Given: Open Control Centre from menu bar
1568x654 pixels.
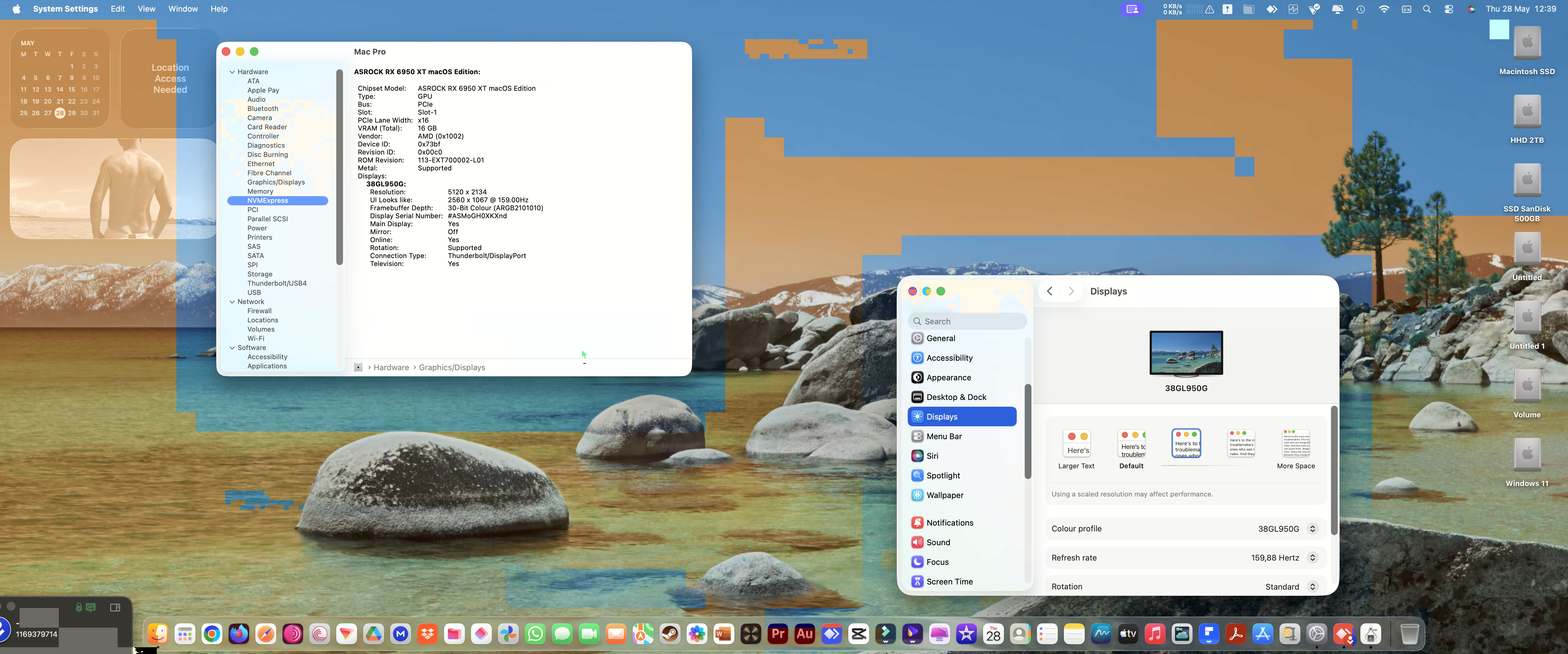Looking at the screenshot, I should click(1449, 9).
